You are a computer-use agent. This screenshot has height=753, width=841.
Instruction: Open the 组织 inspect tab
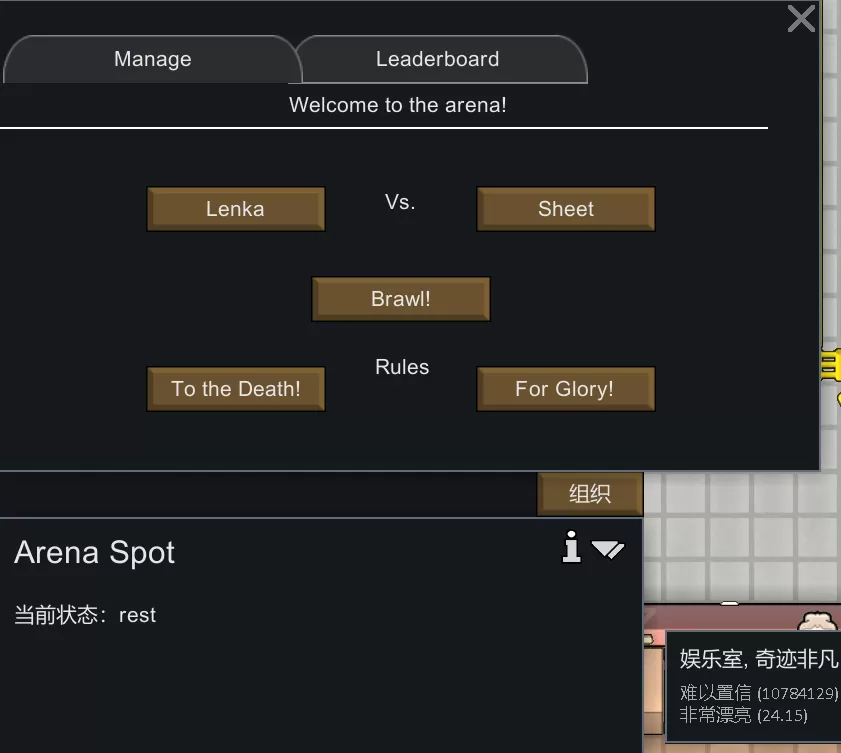pyautogui.click(x=590, y=494)
